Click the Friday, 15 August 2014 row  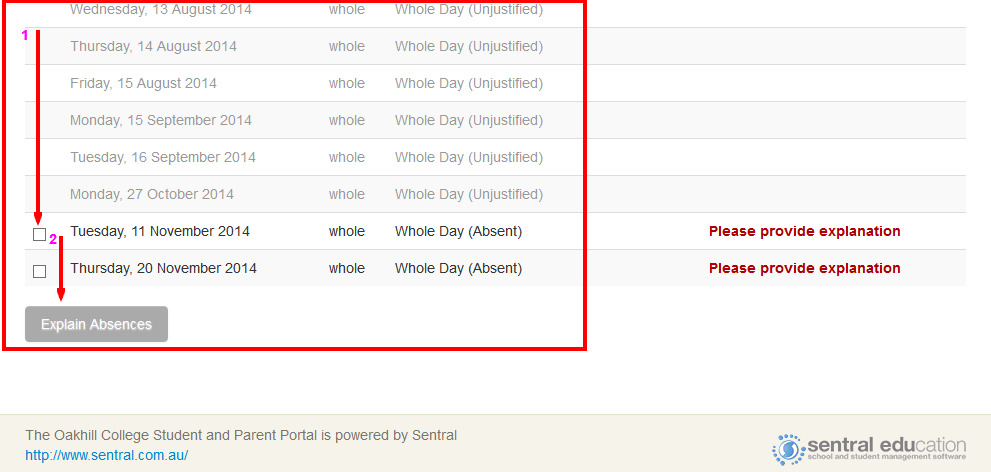(x=496, y=83)
